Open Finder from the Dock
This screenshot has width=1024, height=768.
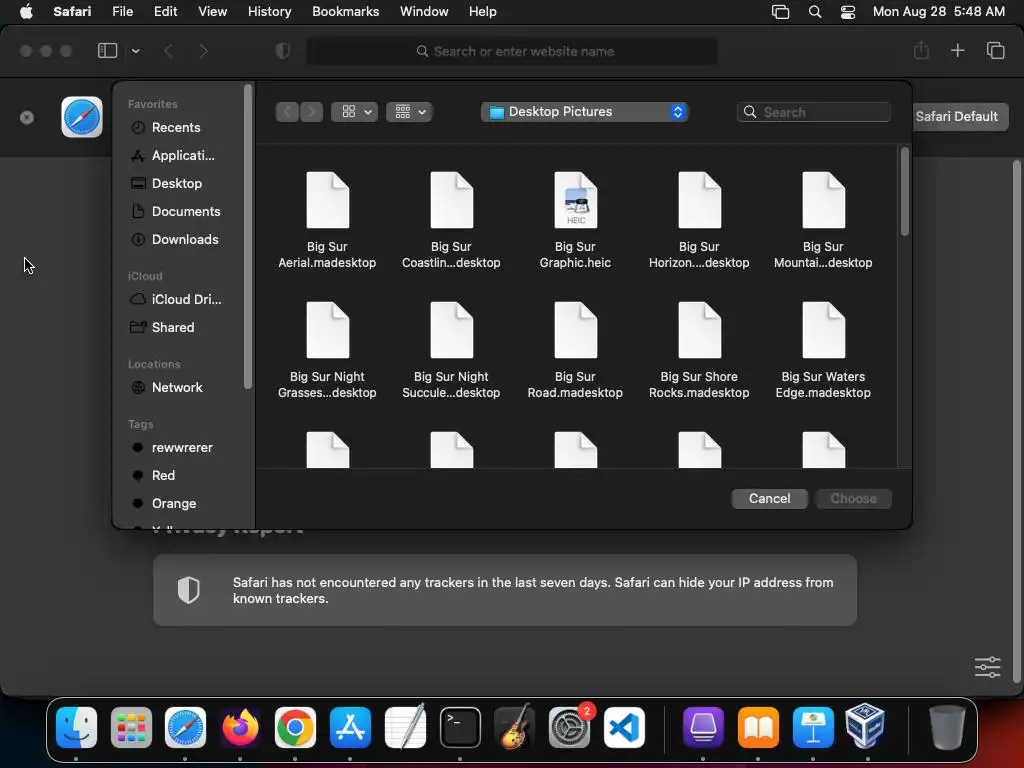(x=76, y=727)
